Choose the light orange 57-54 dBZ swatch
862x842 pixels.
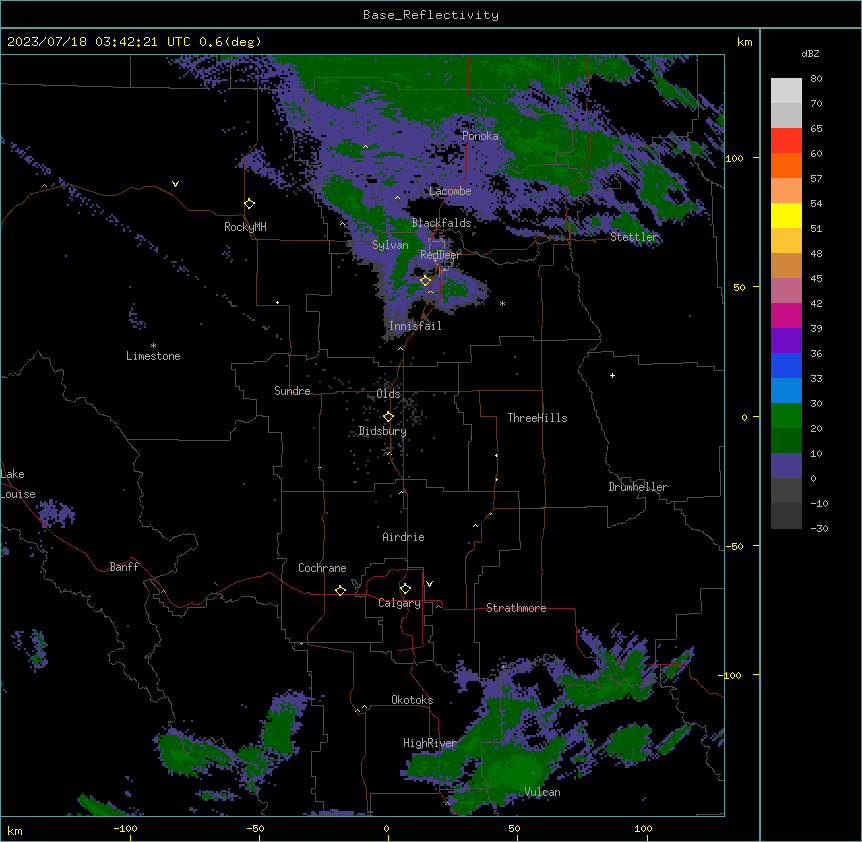pos(786,191)
